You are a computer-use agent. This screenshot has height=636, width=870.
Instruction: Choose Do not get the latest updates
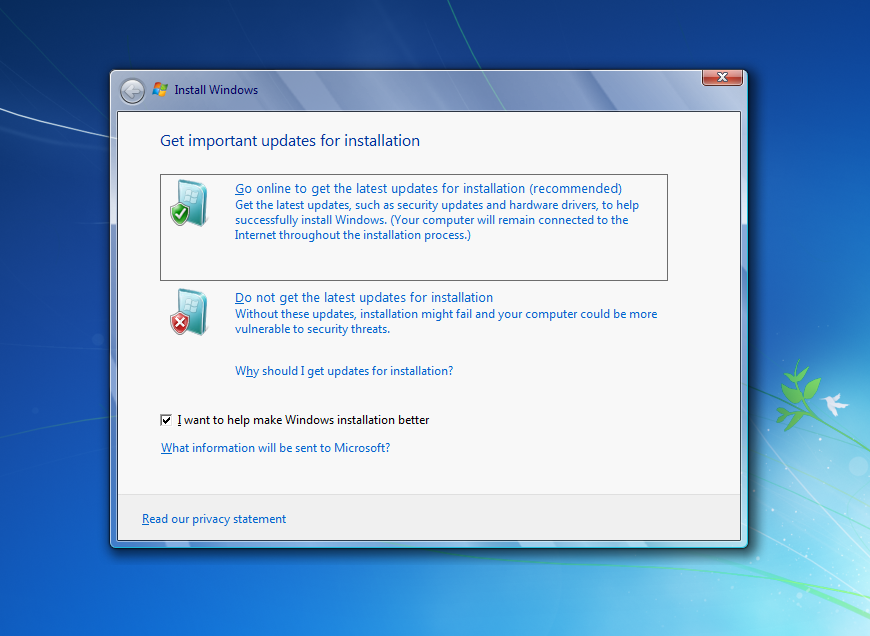point(364,297)
